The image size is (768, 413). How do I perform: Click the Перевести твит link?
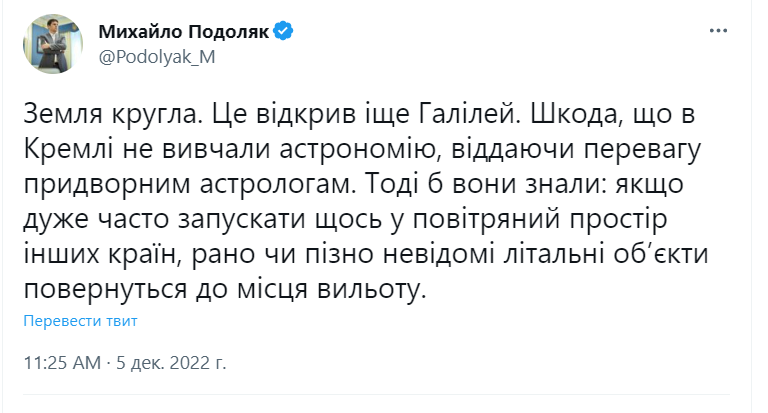[80, 321]
